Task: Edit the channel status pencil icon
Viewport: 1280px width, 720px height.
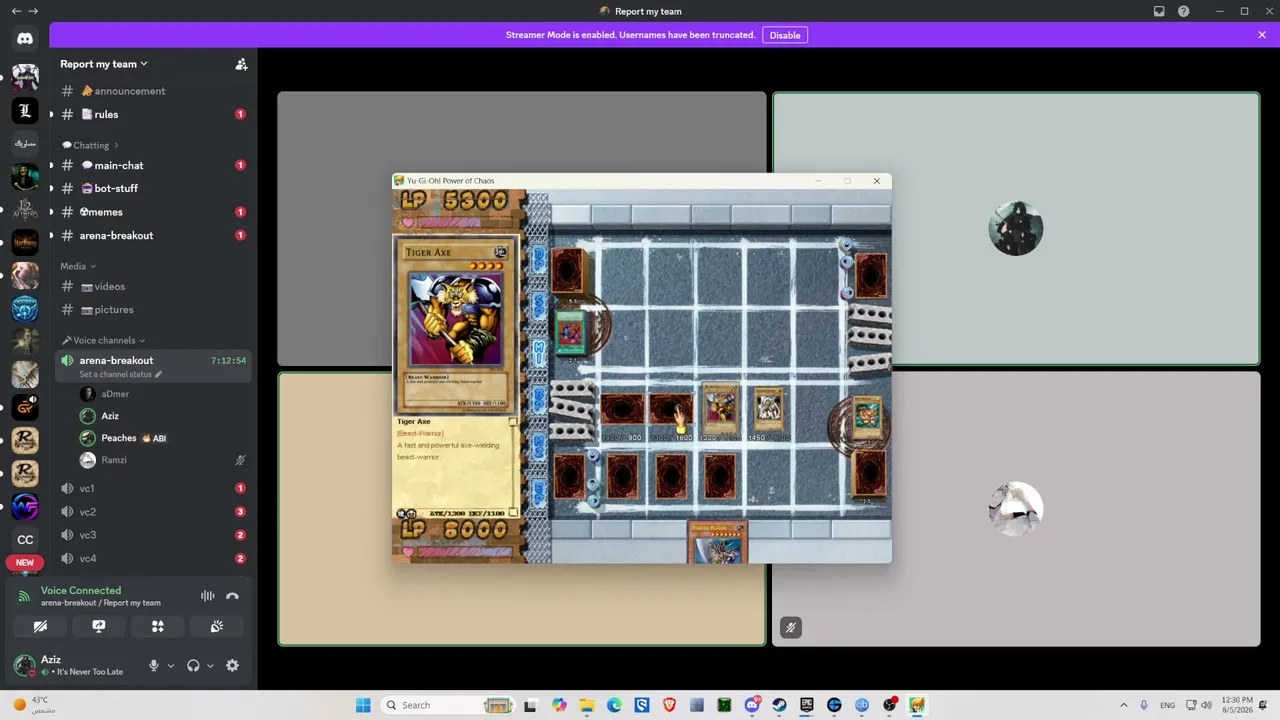Action: (158, 375)
